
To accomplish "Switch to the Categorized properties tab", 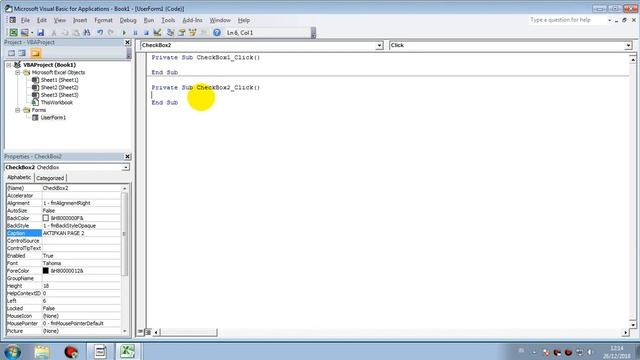I will (50, 178).
